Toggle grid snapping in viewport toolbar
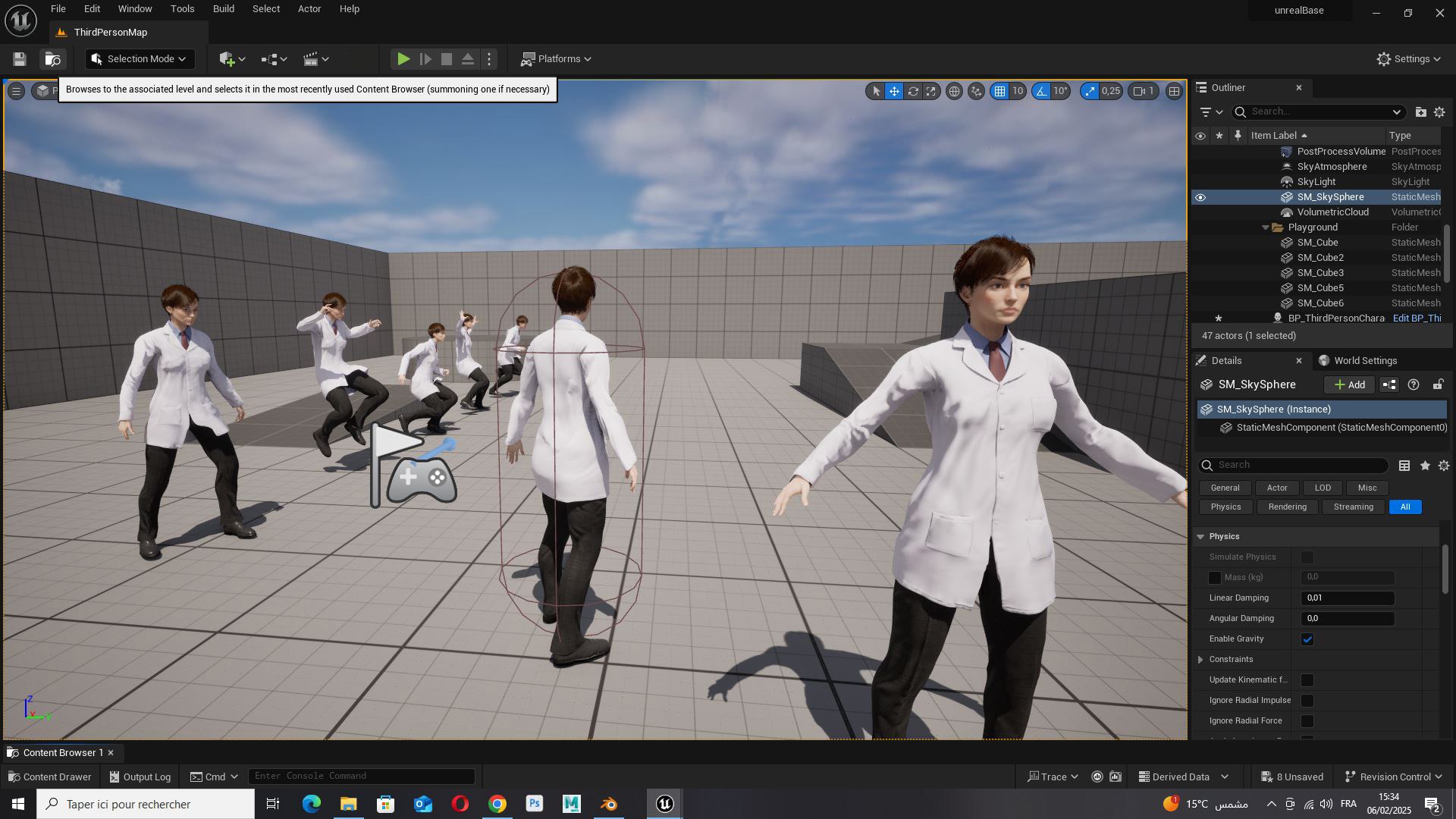1456x819 pixels. click(x=1000, y=91)
